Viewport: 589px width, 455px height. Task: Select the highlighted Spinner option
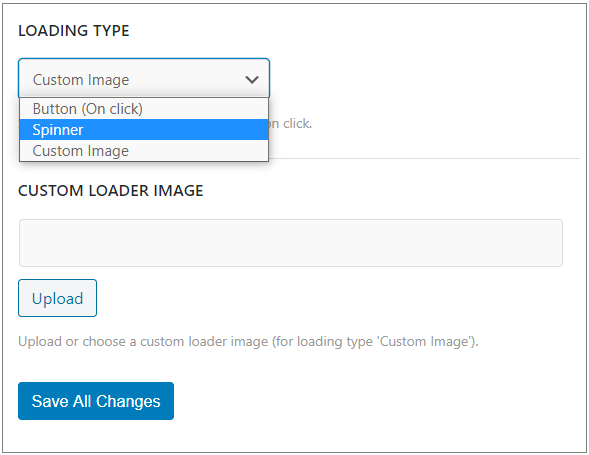click(144, 130)
